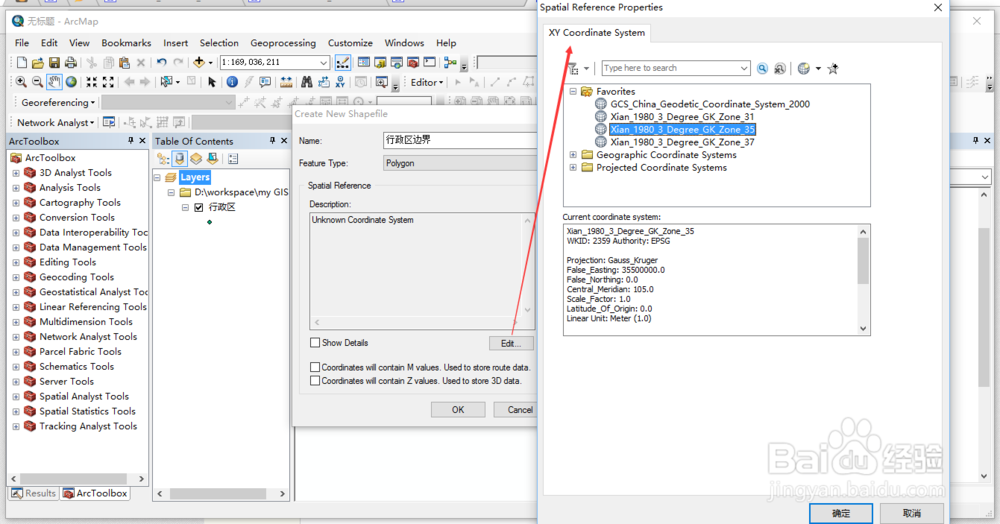Open the map scale dropdown
Viewport: 1000px width, 524px height.
(x=323, y=62)
